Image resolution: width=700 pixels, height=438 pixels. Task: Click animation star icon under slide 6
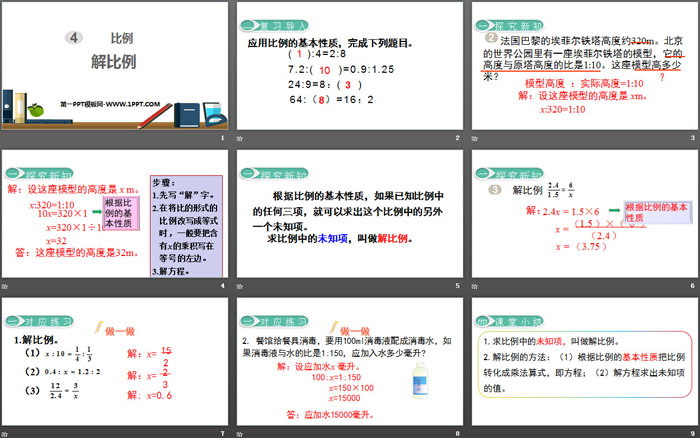475,286
